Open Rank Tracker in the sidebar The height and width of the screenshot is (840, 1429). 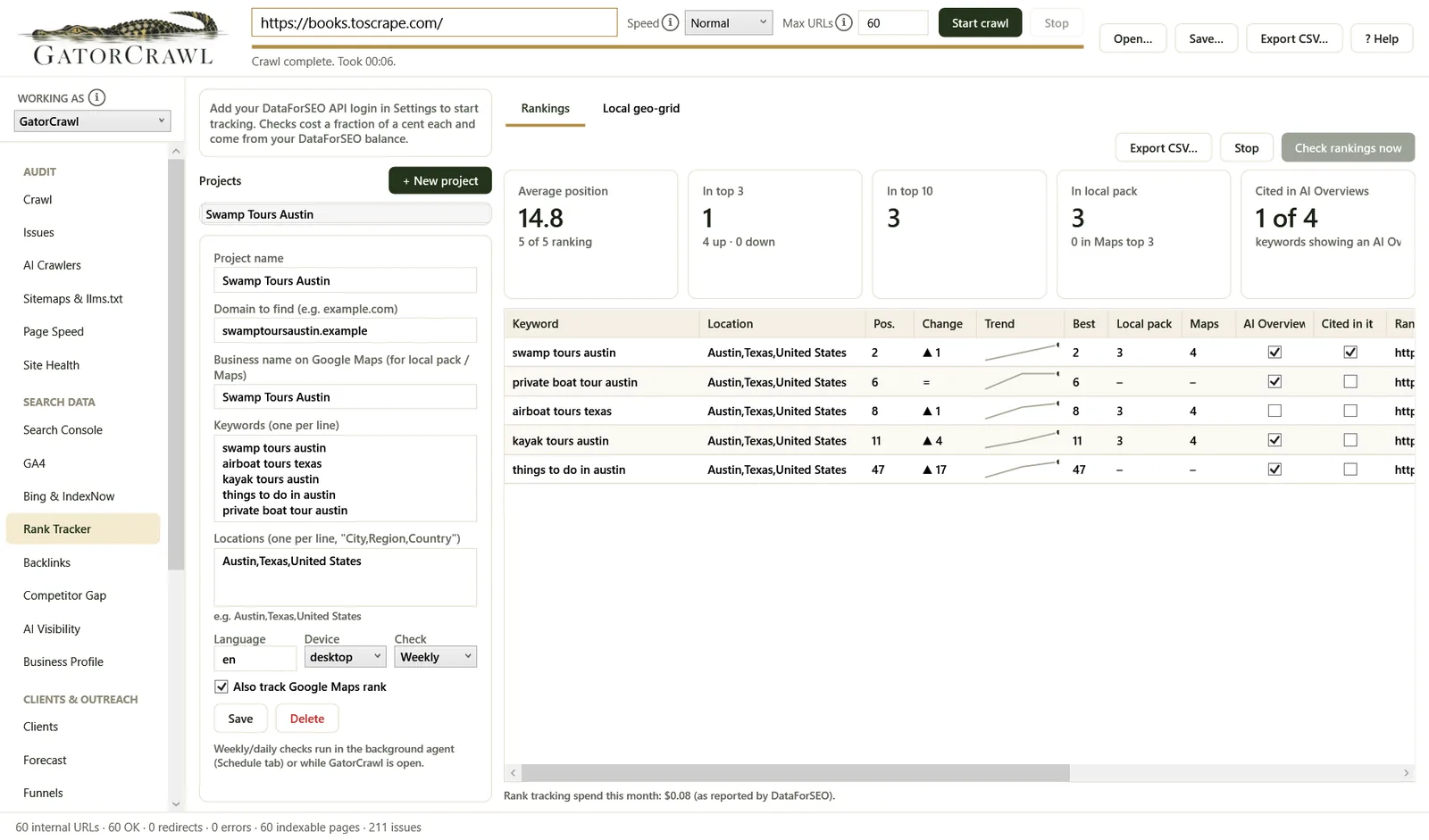point(83,529)
